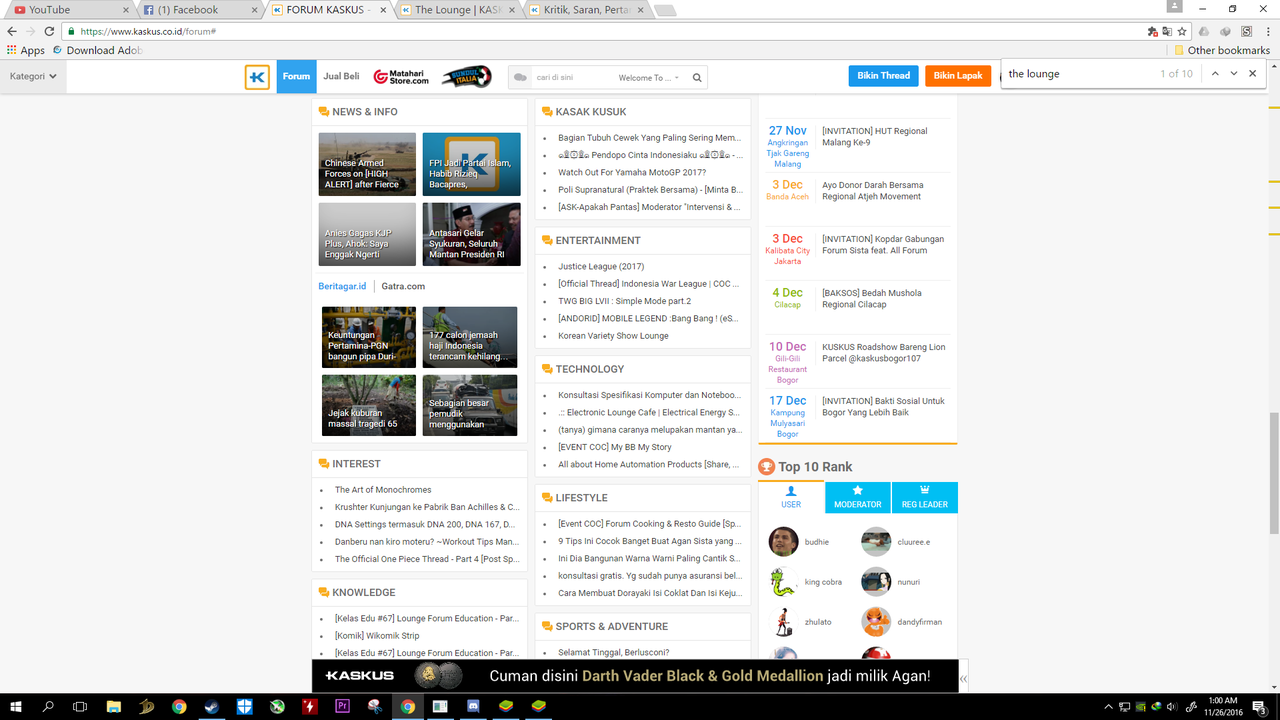Open user king cobra's profile
The width and height of the screenshot is (1280, 720).
click(x=823, y=582)
